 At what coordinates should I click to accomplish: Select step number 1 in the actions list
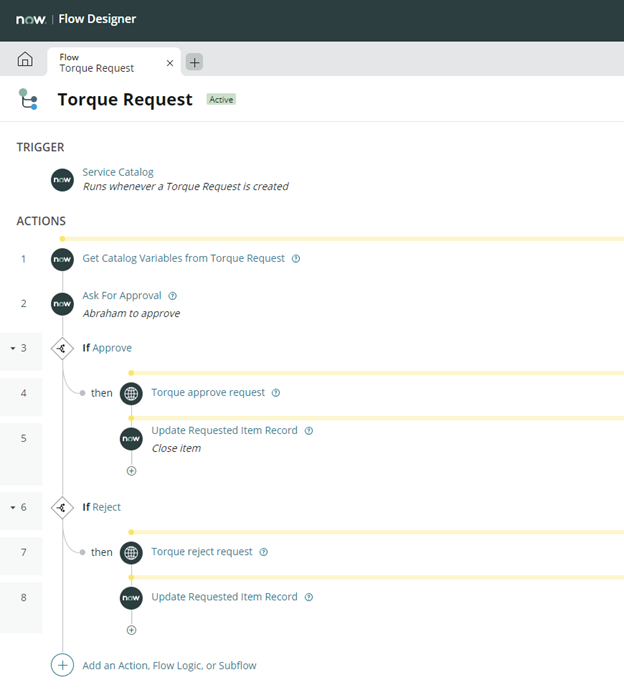23,259
